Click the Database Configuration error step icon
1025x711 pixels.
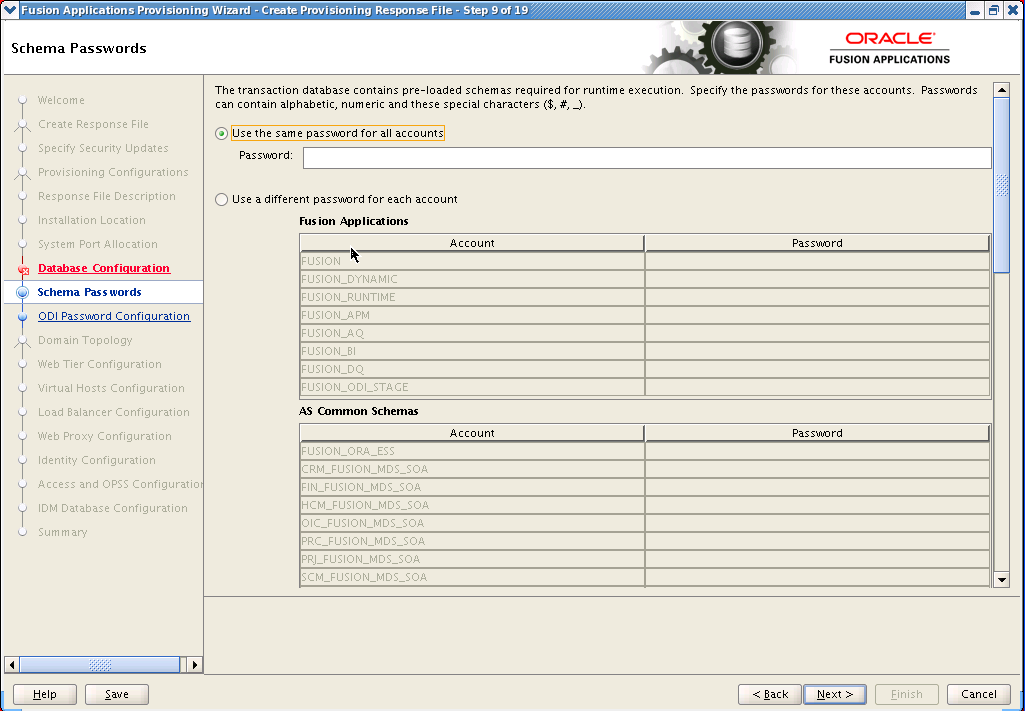pos(23,269)
